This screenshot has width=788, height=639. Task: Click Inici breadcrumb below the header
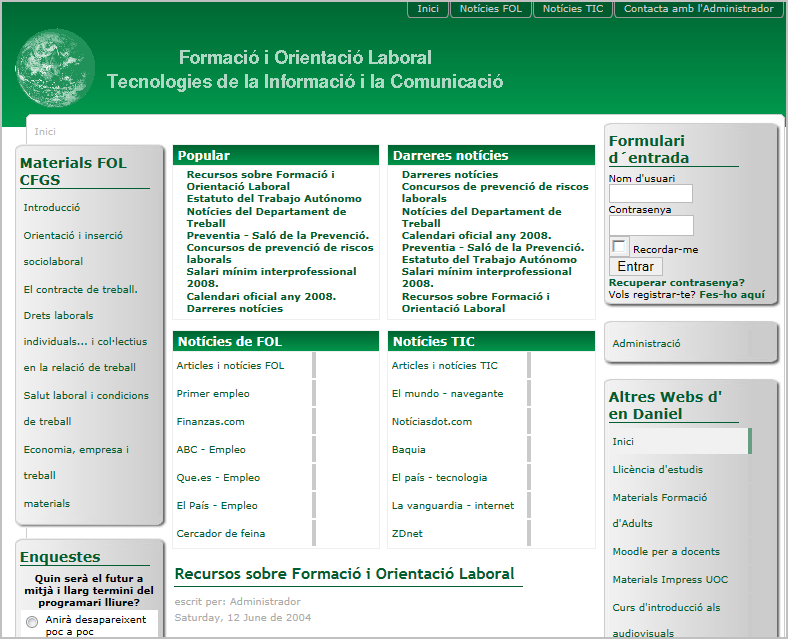pos(45,132)
